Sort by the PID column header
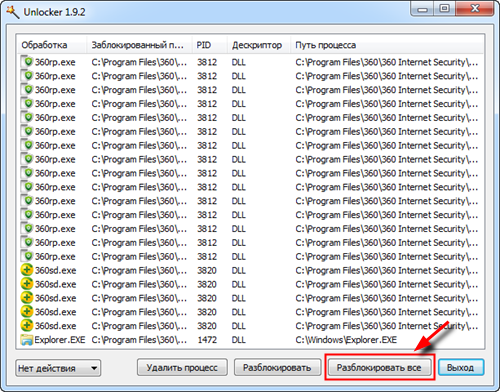 coord(210,45)
